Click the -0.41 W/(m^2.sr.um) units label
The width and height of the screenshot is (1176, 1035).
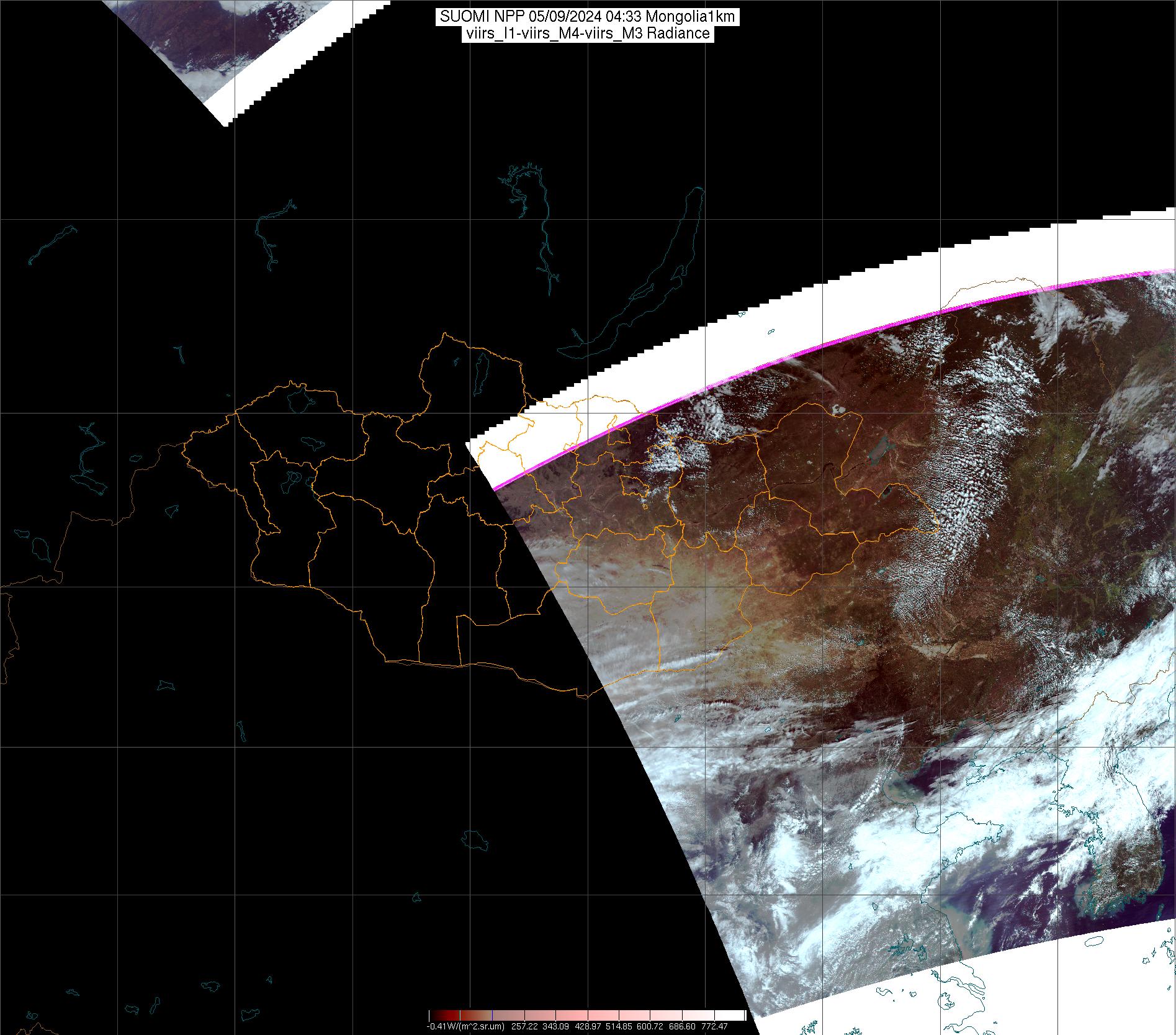pos(465,1027)
